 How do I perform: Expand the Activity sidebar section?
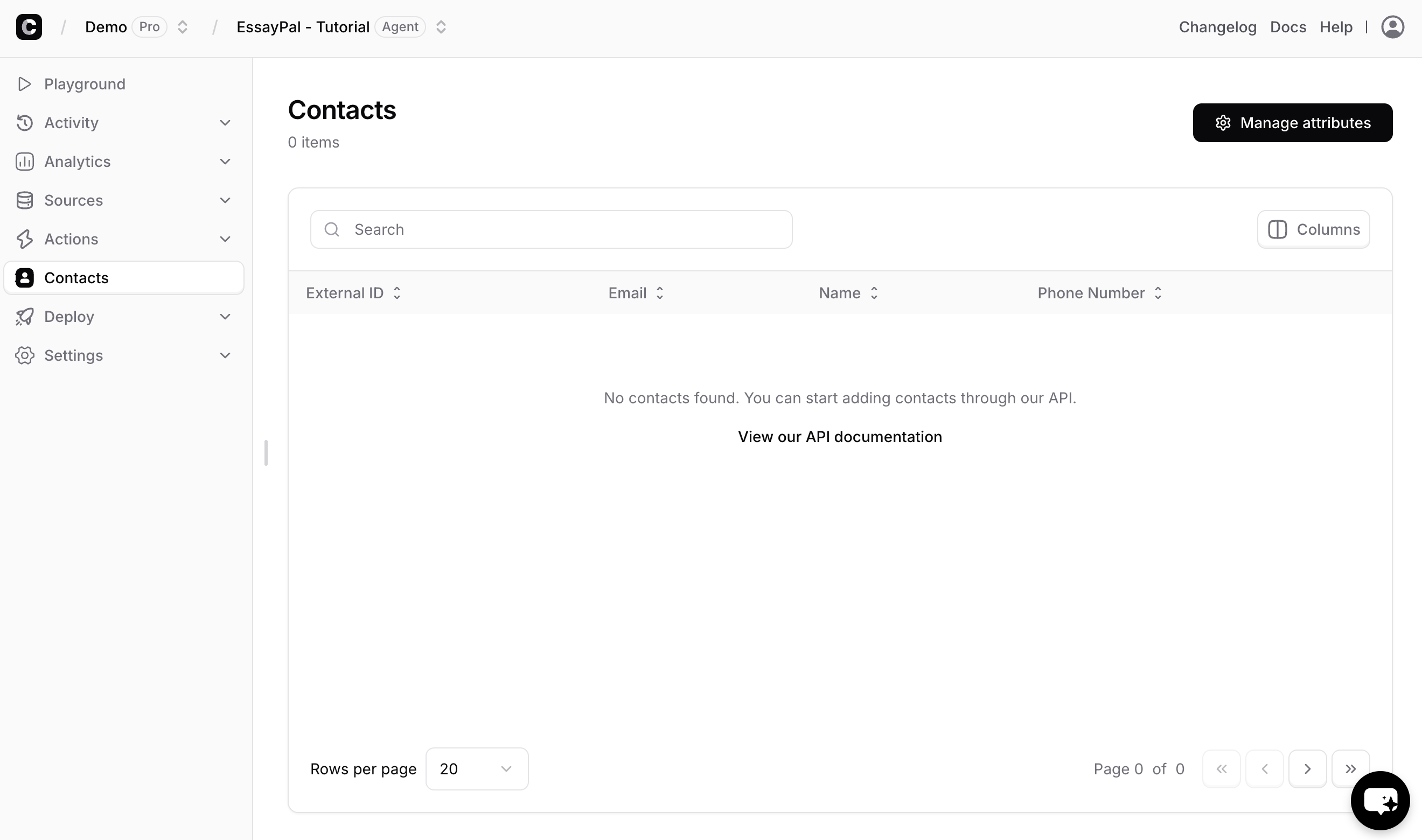click(225, 123)
